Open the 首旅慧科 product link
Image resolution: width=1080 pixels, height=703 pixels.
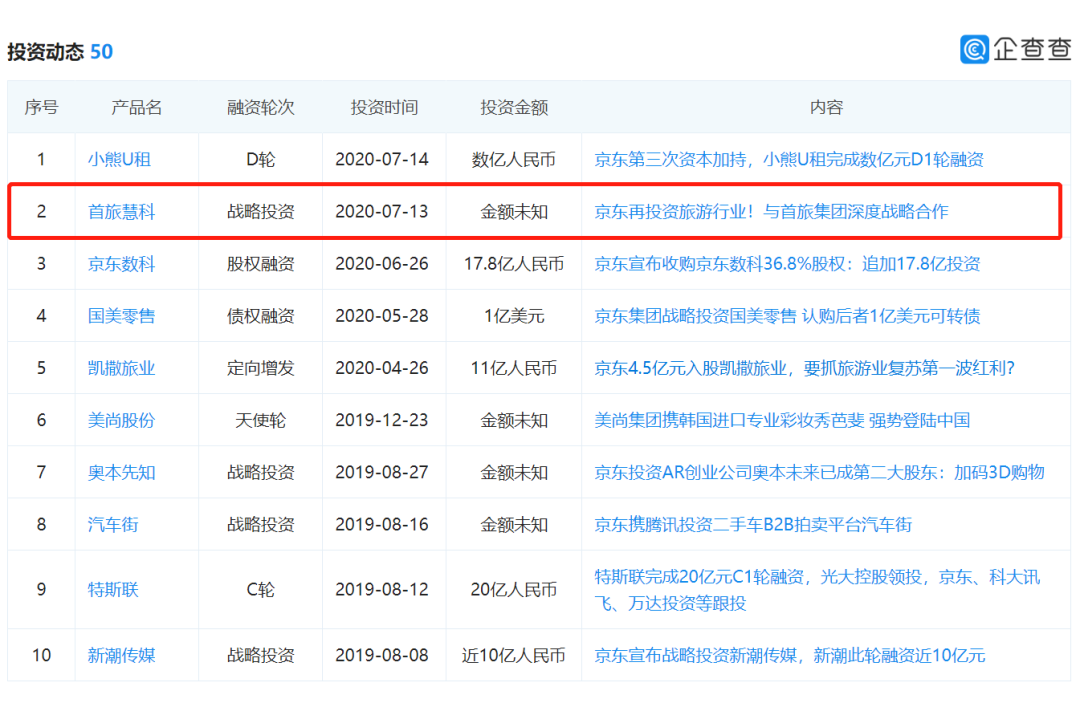click(121, 211)
